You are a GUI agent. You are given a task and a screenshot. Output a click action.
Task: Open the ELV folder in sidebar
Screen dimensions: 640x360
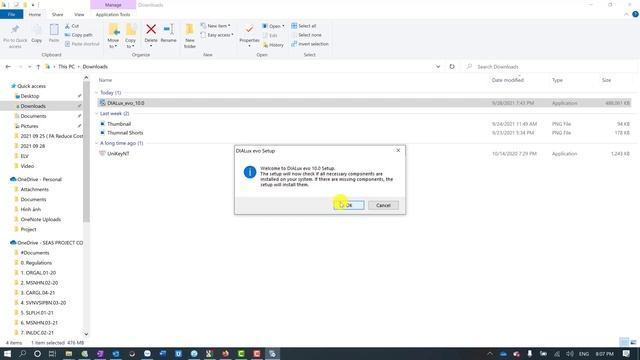pos(24,156)
